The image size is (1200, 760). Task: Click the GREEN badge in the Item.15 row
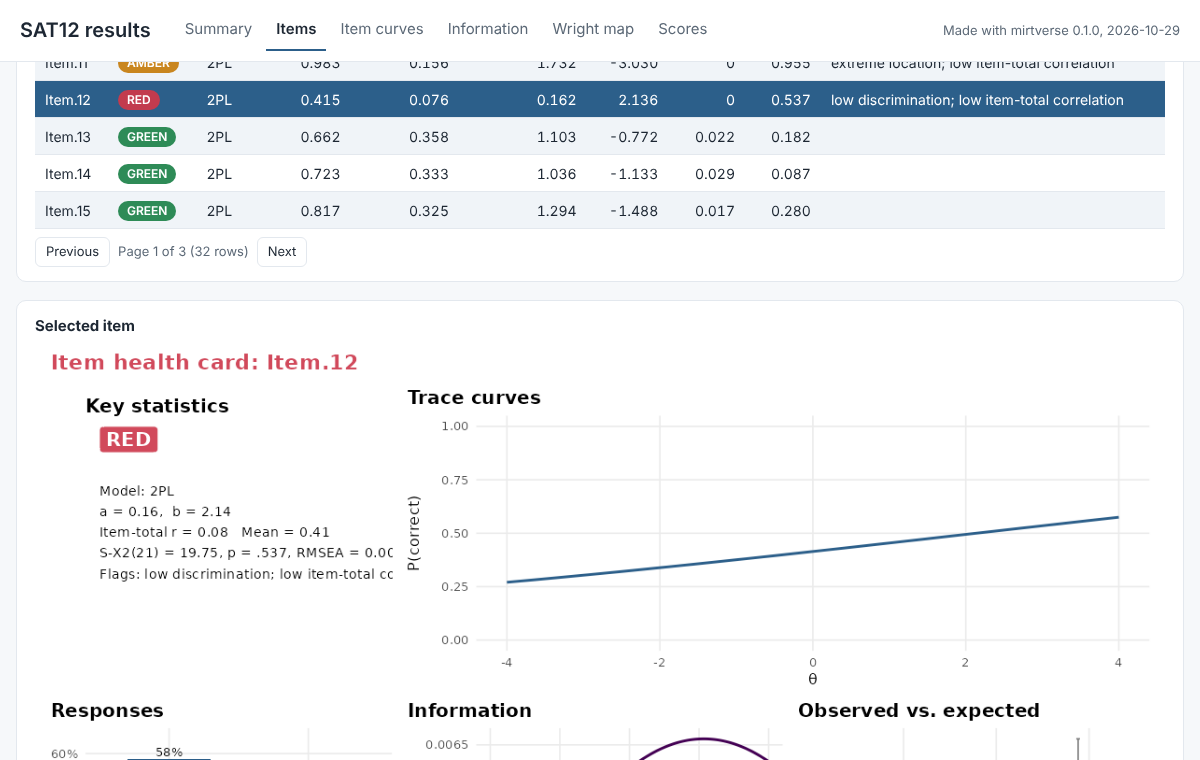pyautogui.click(x=147, y=211)
